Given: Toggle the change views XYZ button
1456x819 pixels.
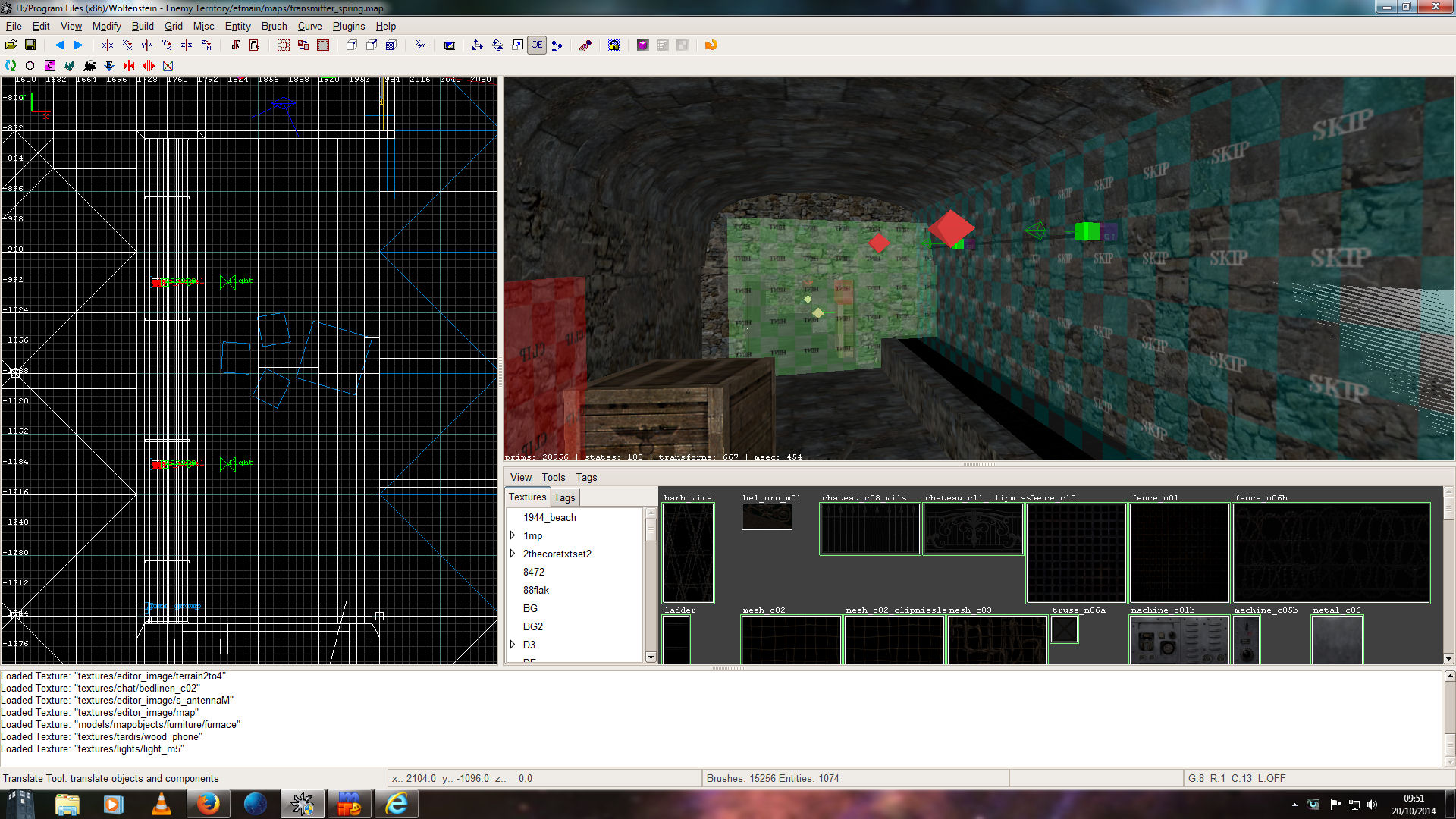Looking at the screenshot, I should 420,45.
